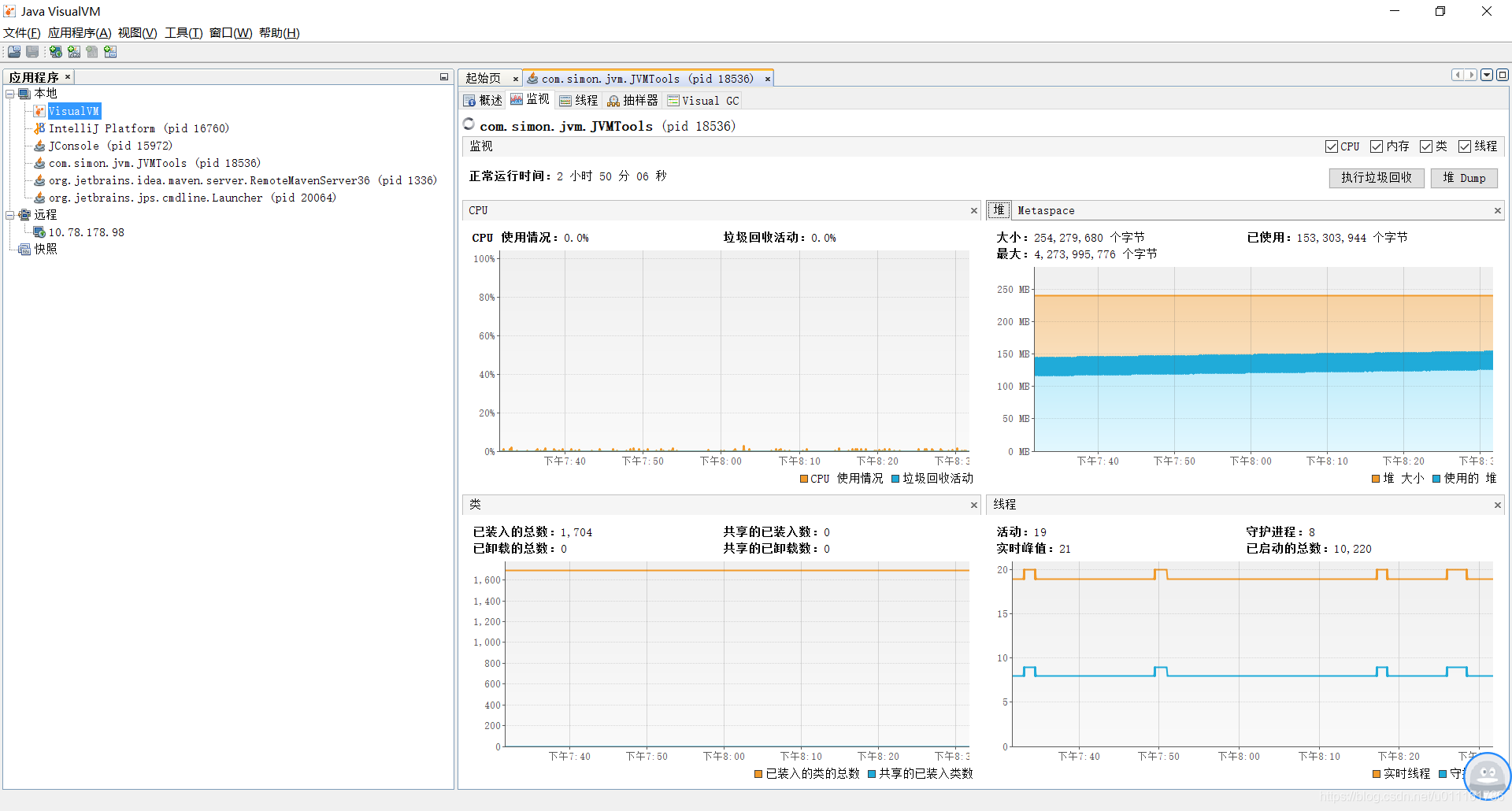1512x811 pixels.
Task: Close the 起始页 tab
Action: pos(516,79)
